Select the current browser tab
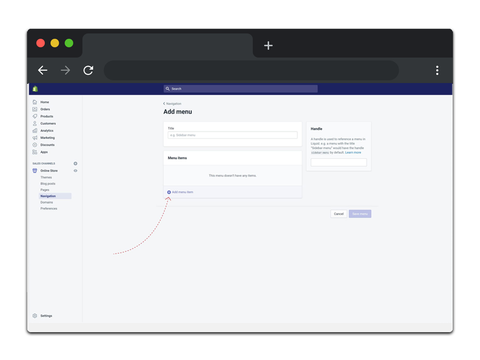 pos(168,45)
